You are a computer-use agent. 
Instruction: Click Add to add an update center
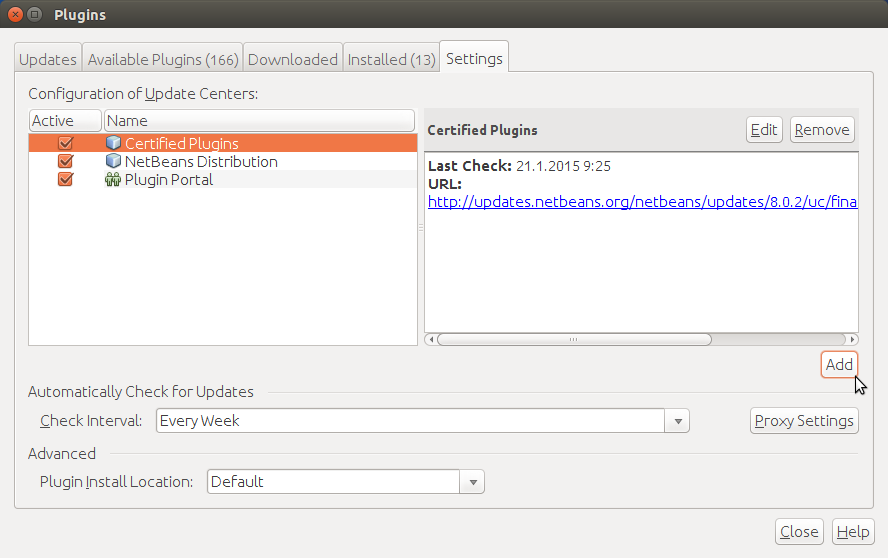click(839, 364)
